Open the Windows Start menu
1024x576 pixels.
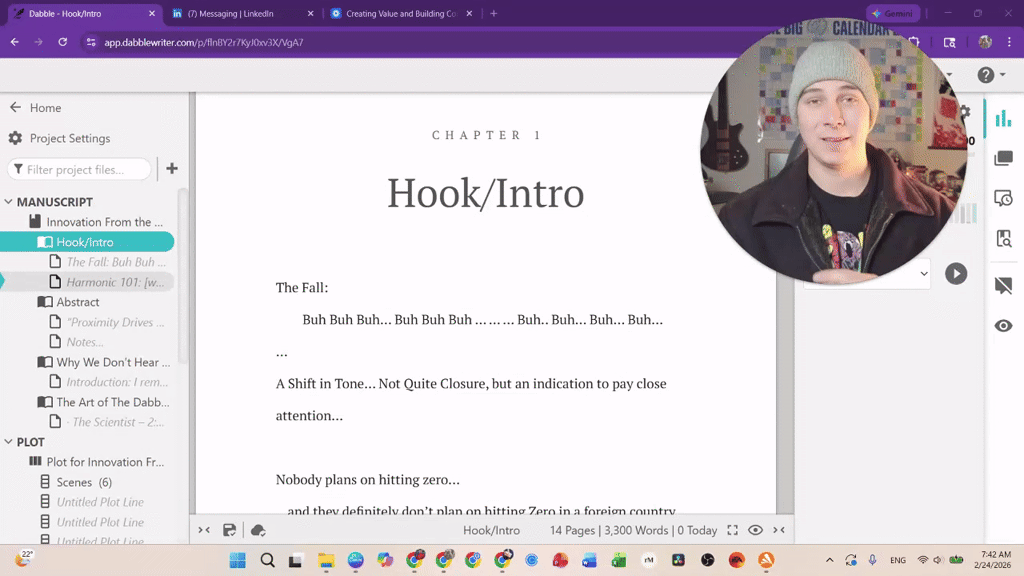click(x=238, y=560)
